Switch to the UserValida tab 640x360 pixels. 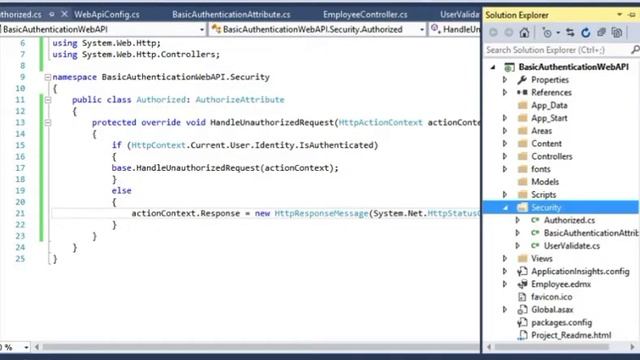click(460, 14)
